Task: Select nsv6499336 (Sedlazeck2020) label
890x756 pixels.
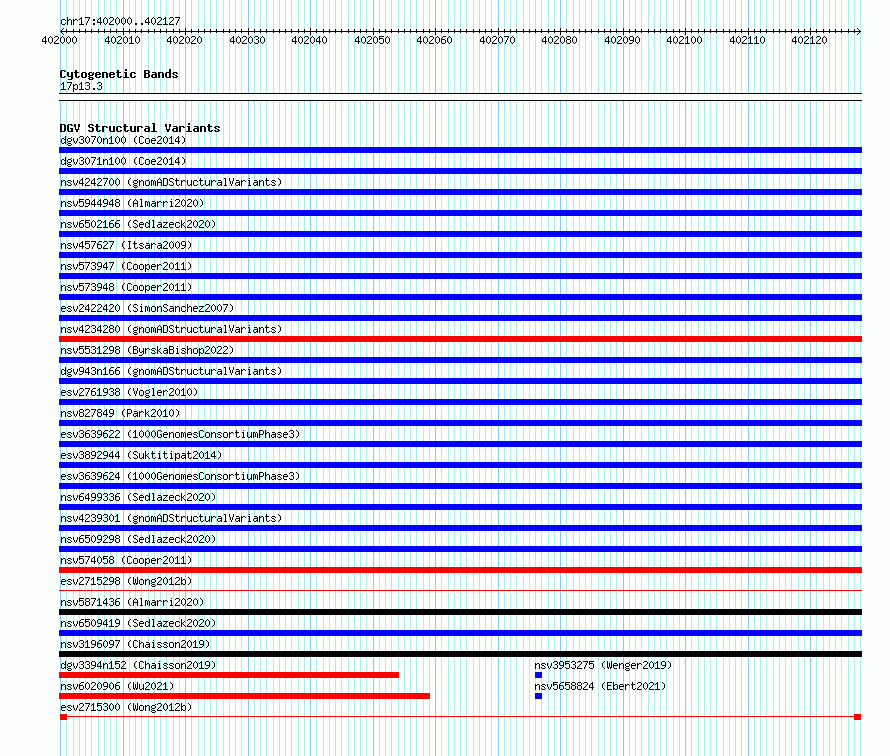Action: [x=138, y=497]
